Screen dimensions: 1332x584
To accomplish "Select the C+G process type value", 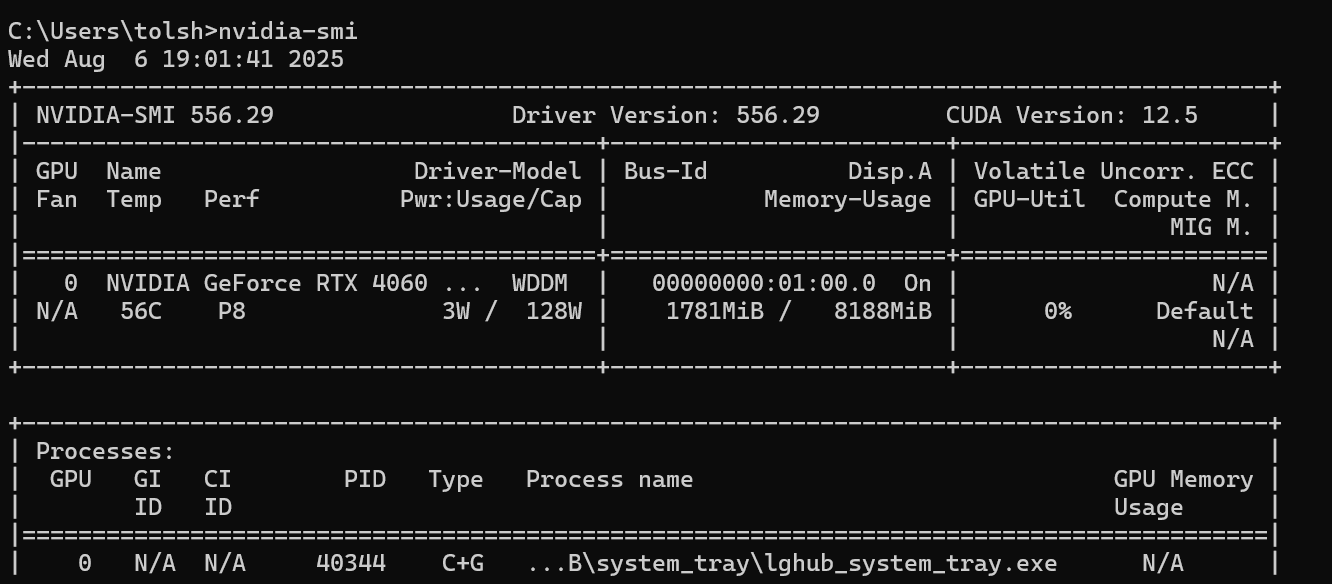I will coord(463,563).
